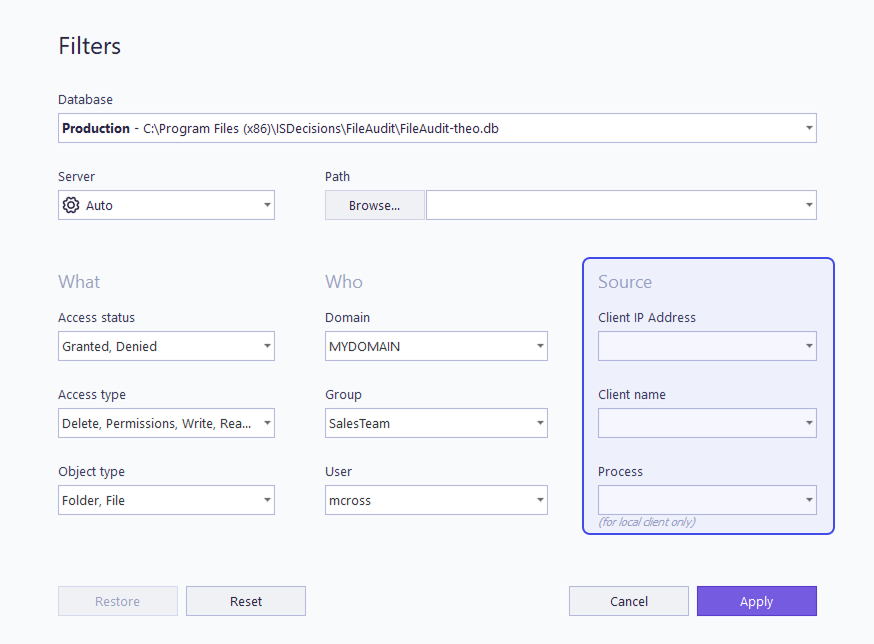Expand the Access type dropdown
Screen dimensions: 874x644
(x=166, y=423)
